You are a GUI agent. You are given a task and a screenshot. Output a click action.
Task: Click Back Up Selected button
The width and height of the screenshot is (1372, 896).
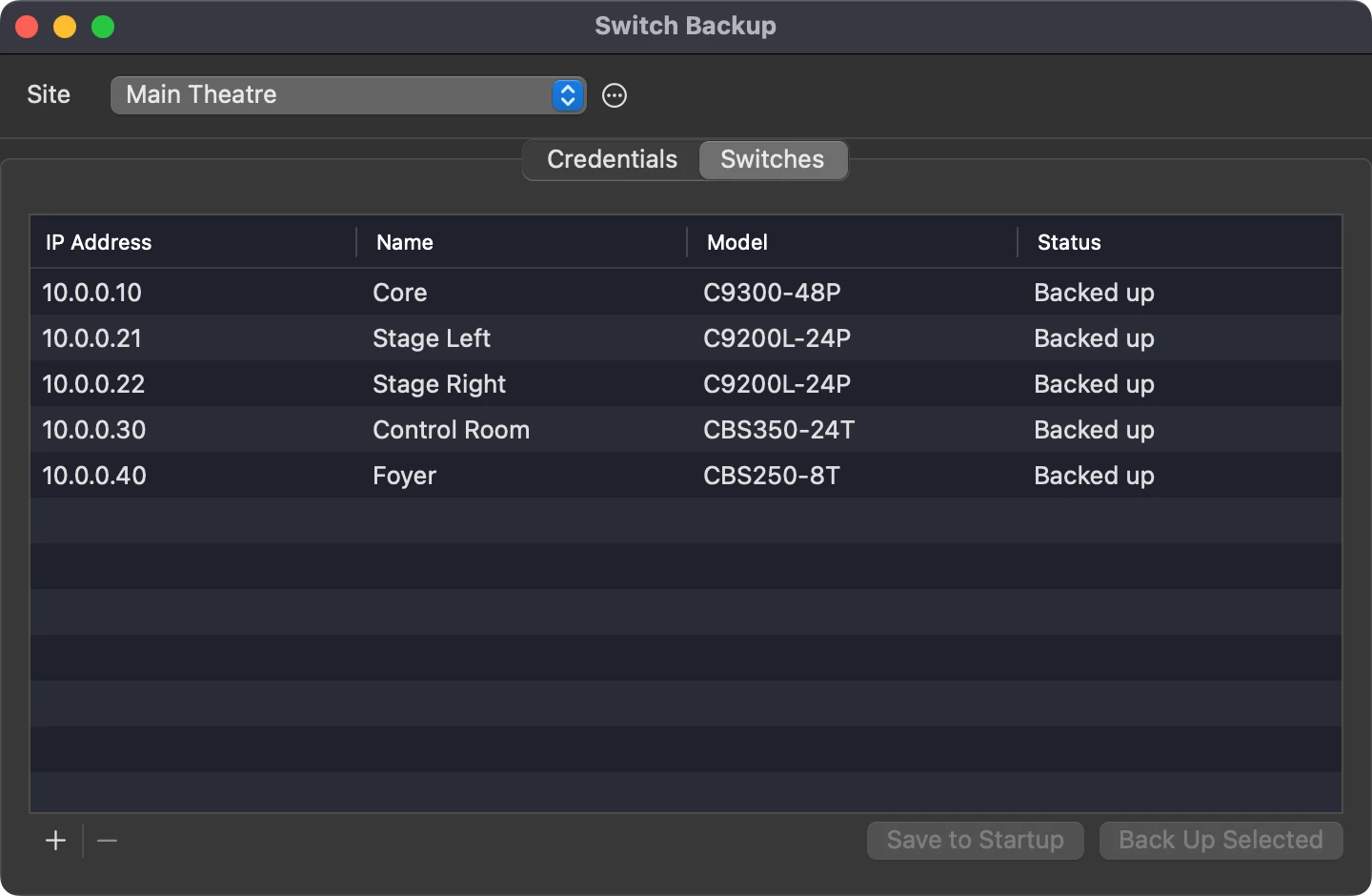[x=1221, y=840]
